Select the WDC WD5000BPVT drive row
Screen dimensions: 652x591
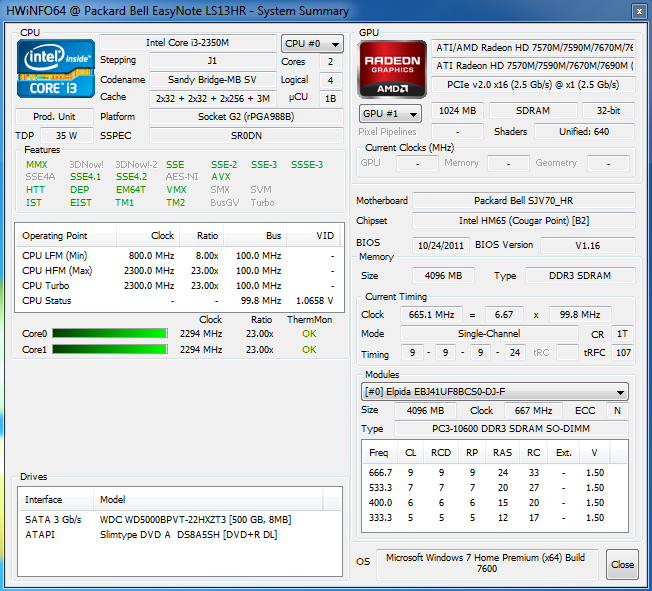coord(180,519)
